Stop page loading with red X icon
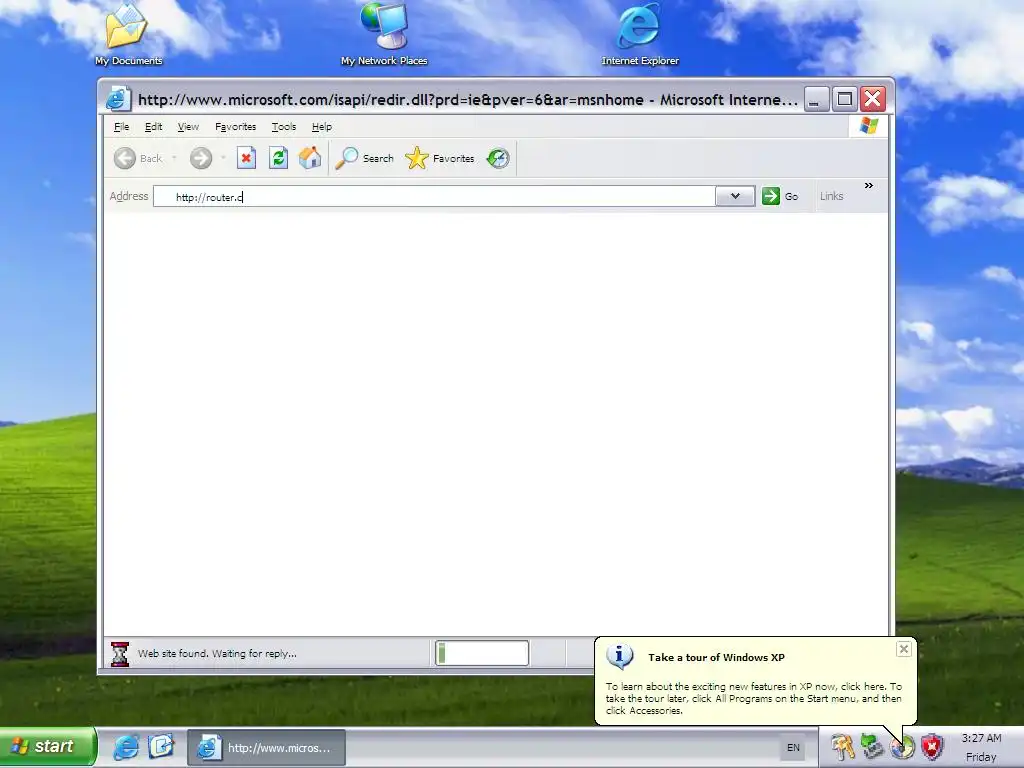 pyautogui.click(x=246, y=158)
